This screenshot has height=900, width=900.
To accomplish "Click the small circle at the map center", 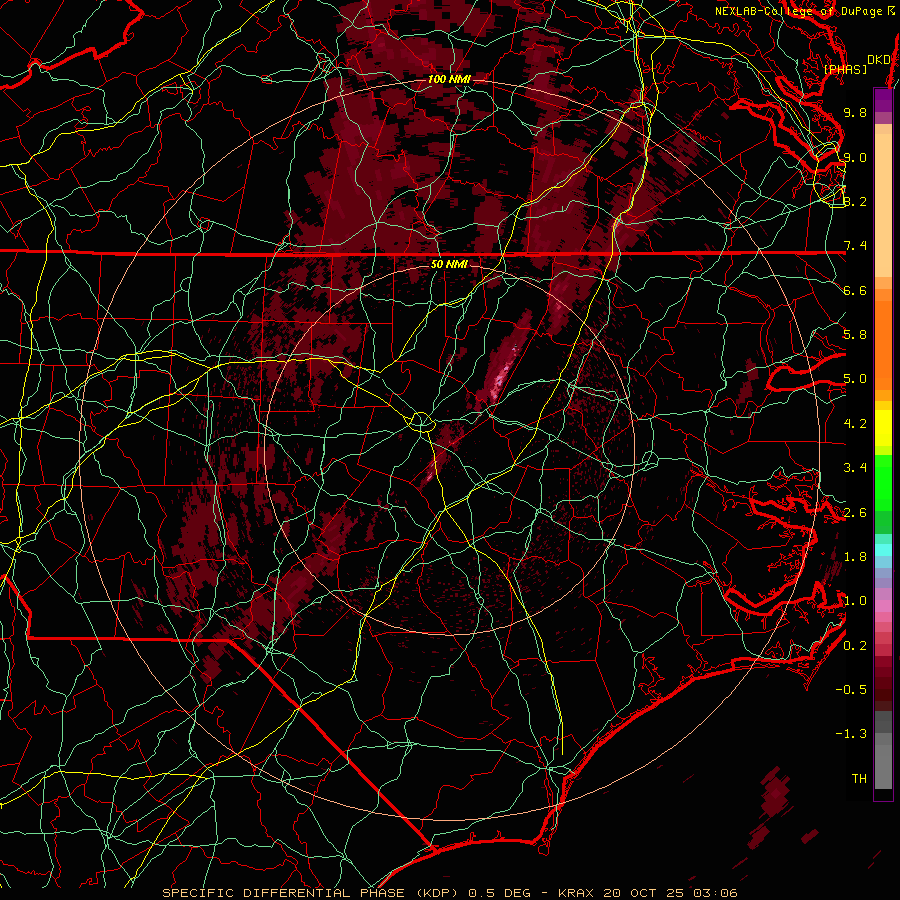I will (x=421, y=421).
